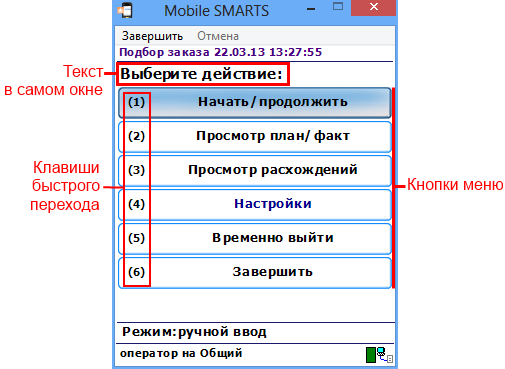Click the Mobile SMARTS window title text

(216, 11)
